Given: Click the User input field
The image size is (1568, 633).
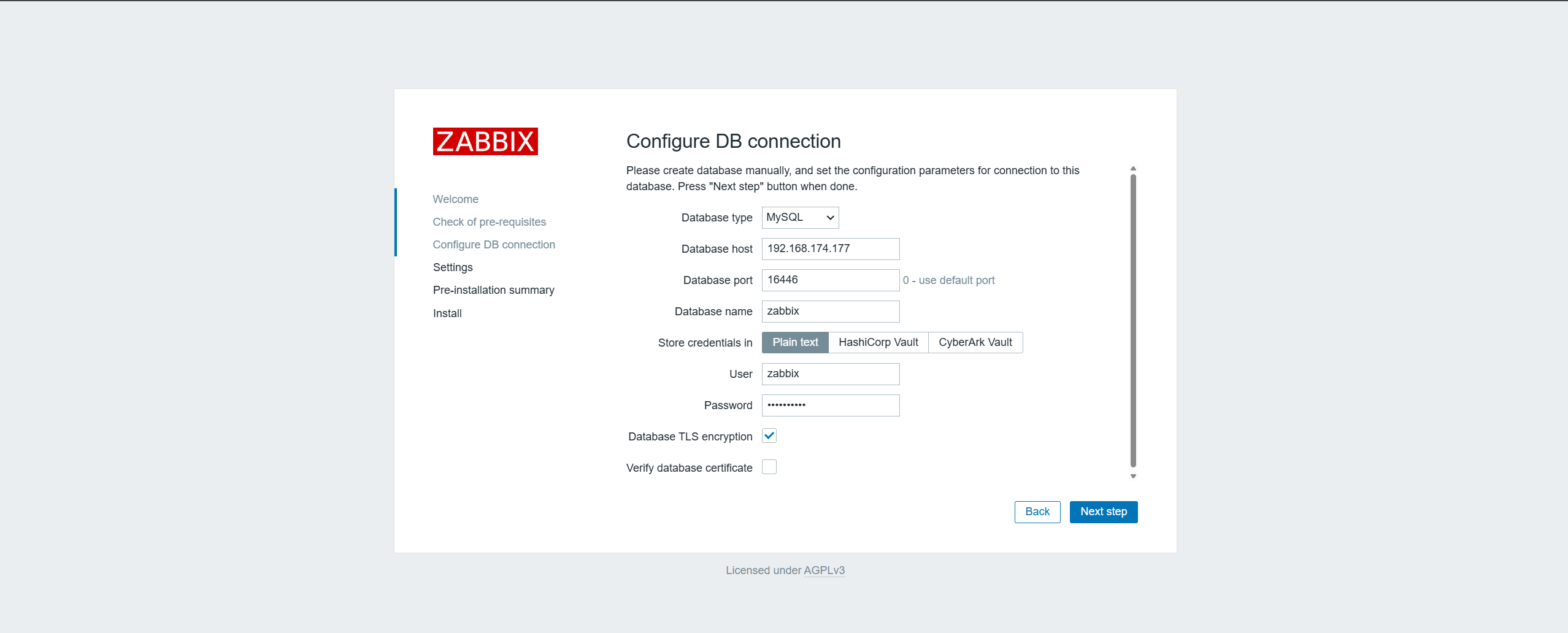Looking at the screenshot, I should coord(831,374).
